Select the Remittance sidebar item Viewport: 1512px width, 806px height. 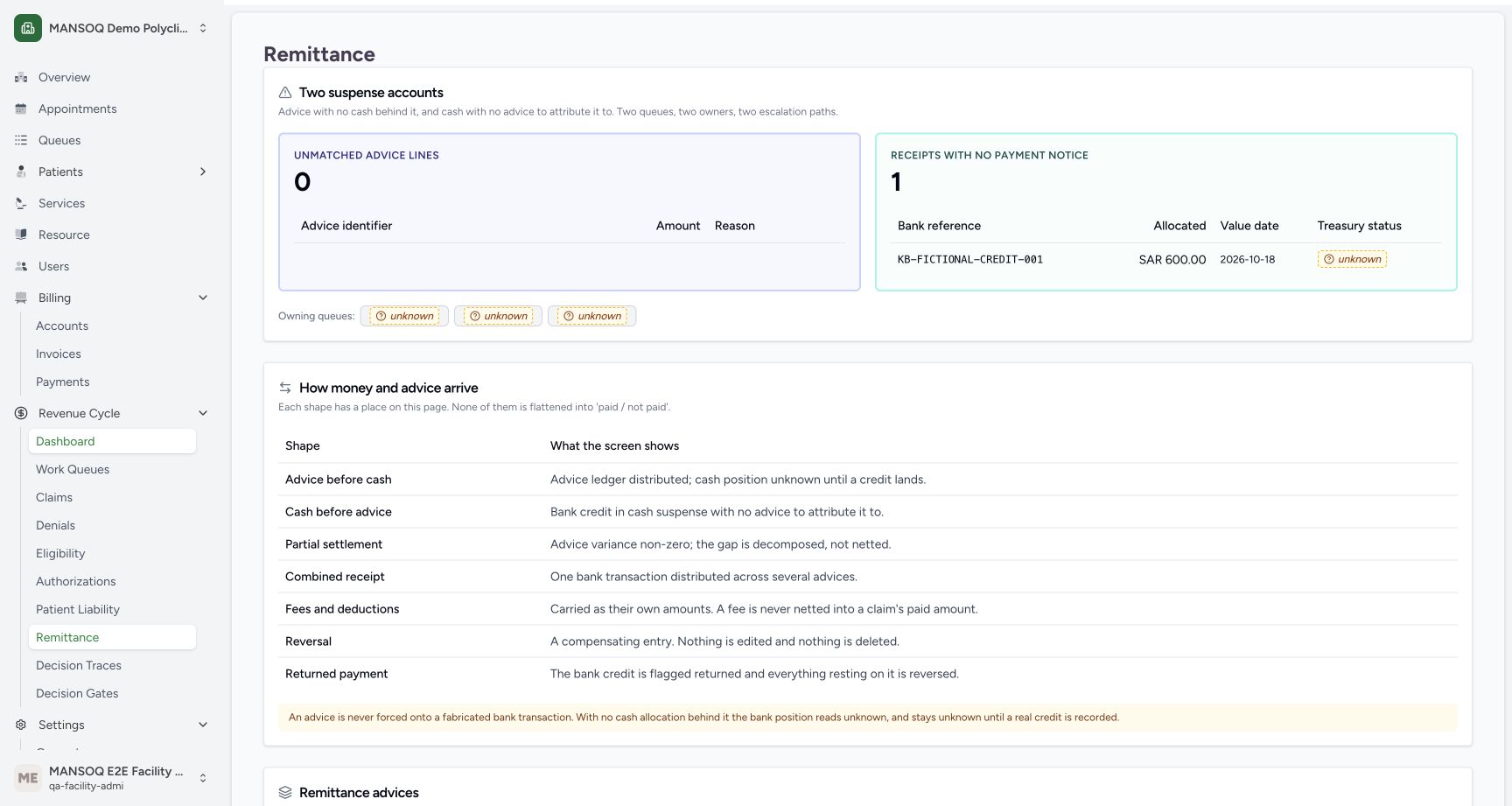tap(112, 637)
